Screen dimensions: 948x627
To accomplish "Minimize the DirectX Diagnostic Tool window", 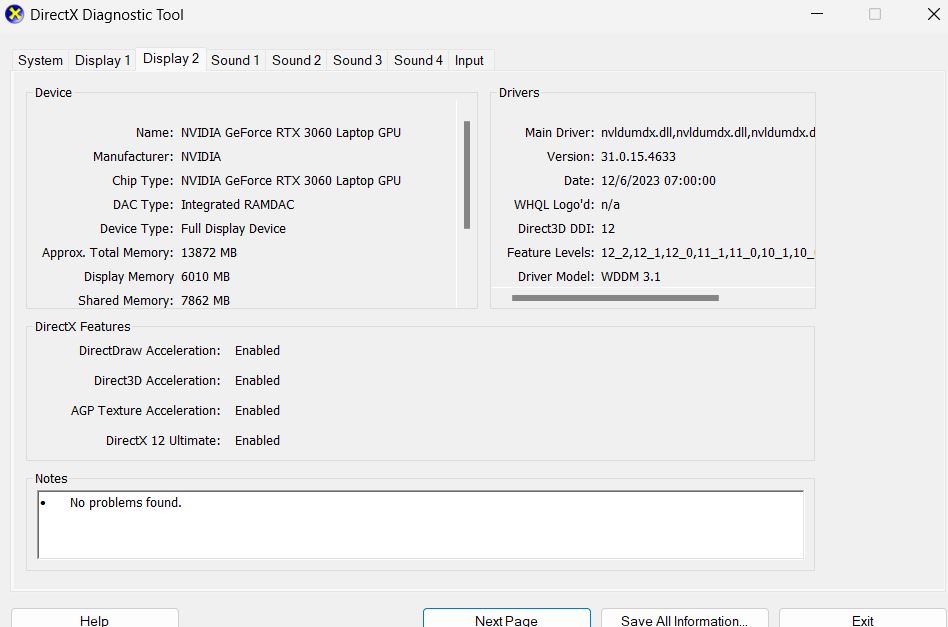I will [x=817, y=15].
